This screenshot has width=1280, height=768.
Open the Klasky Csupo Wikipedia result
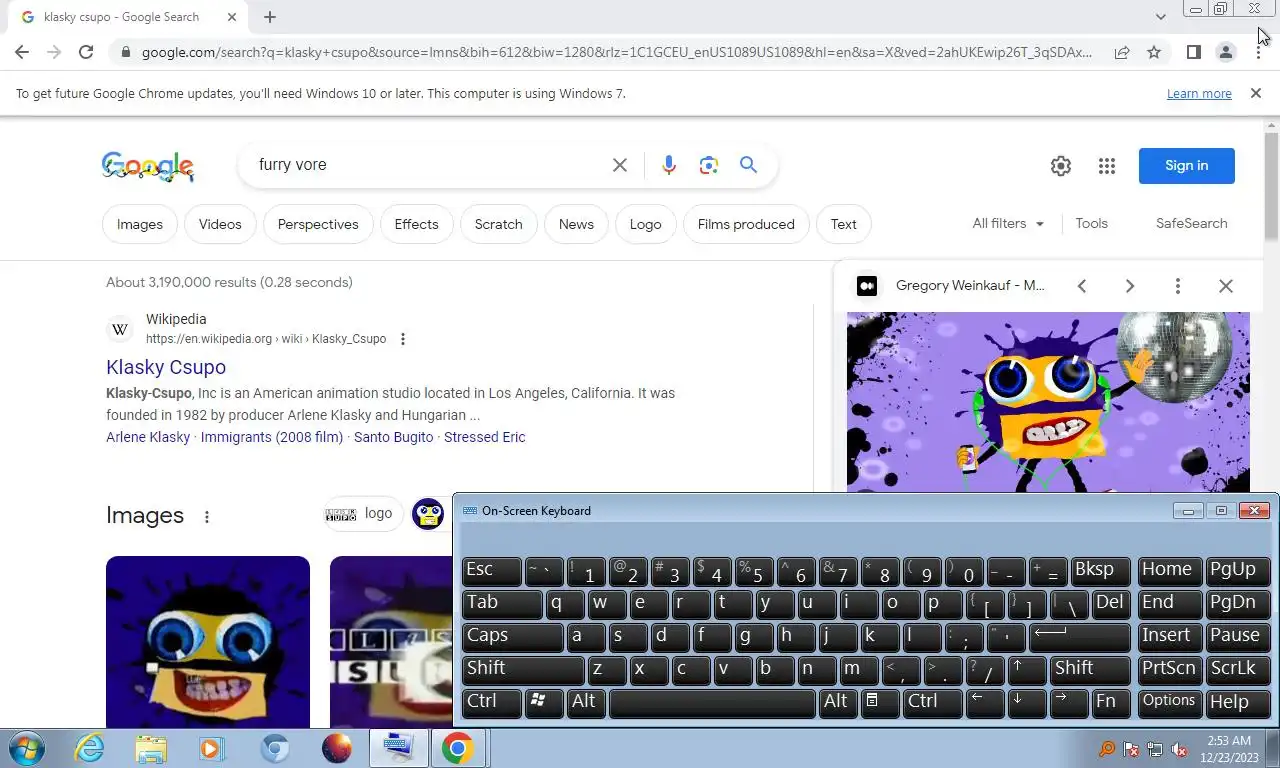click(166, 367)
